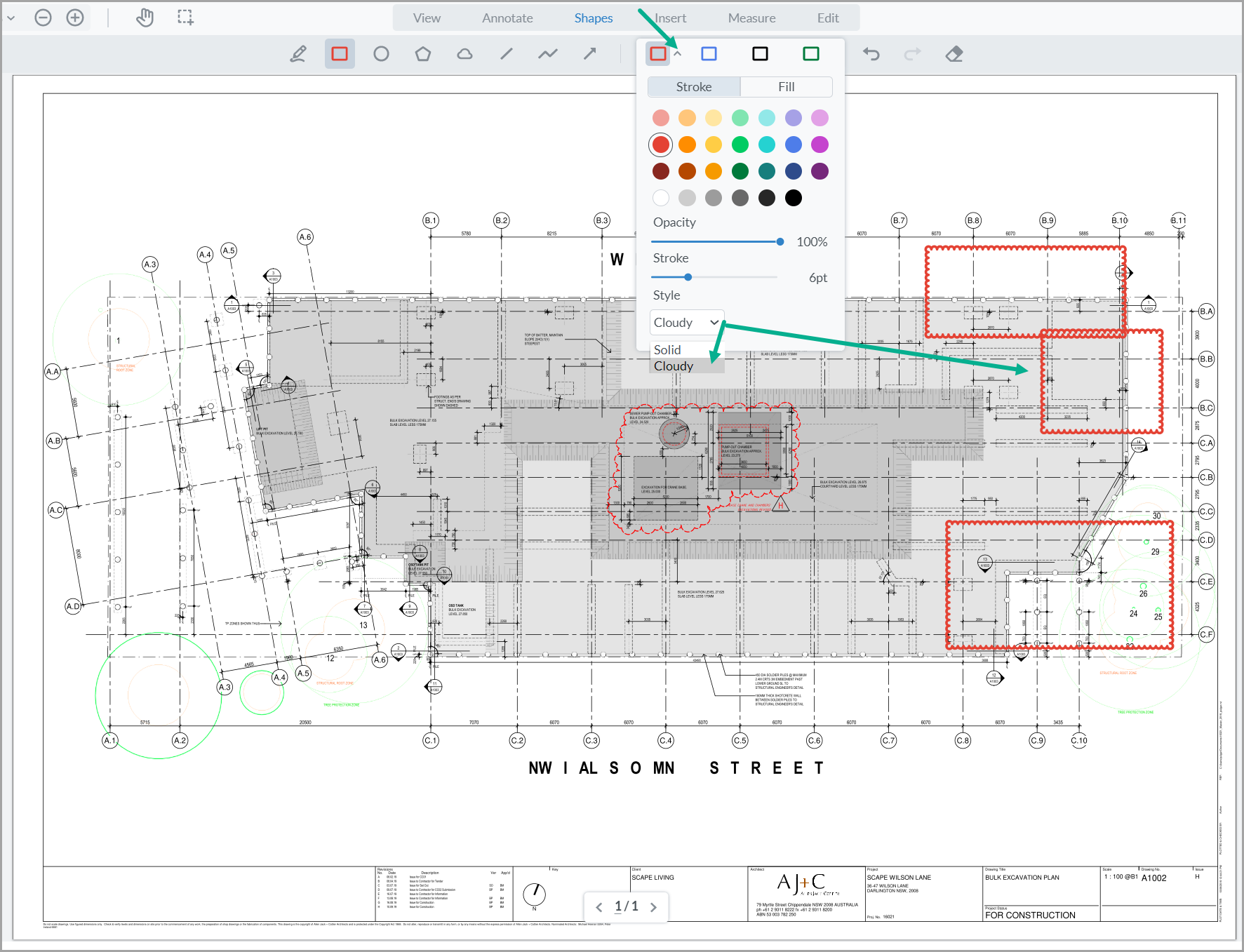
Task: Collapse the stroke style options panel
Action: [677, 53]
